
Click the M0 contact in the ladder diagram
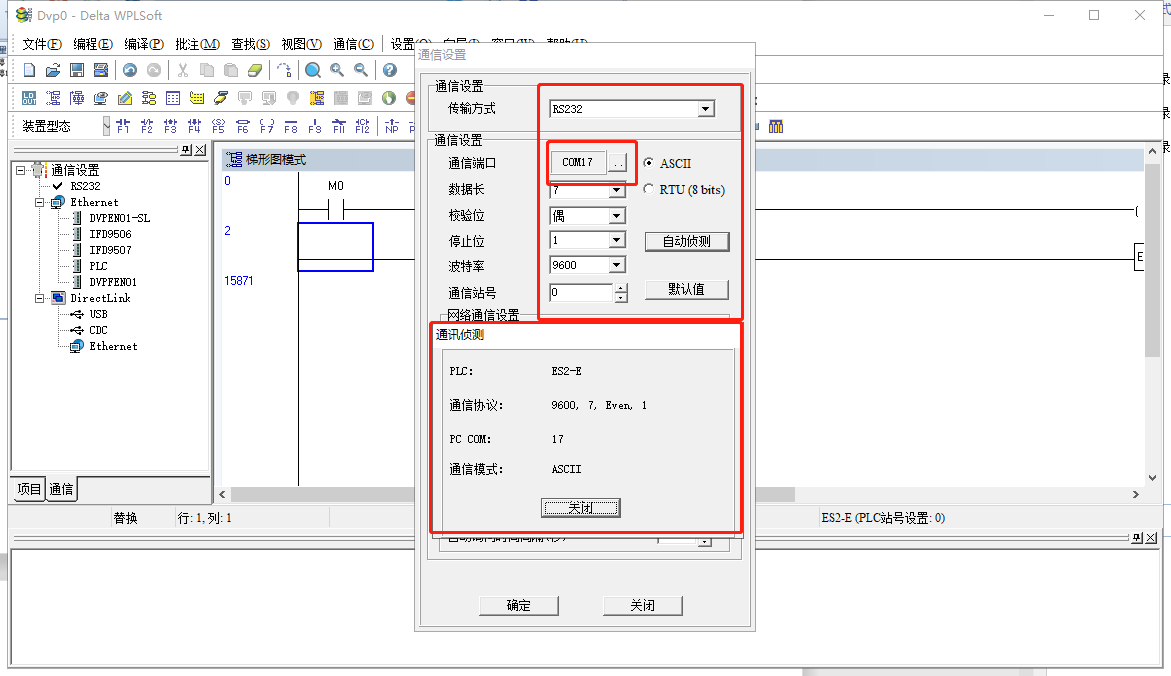pos(335,210)
